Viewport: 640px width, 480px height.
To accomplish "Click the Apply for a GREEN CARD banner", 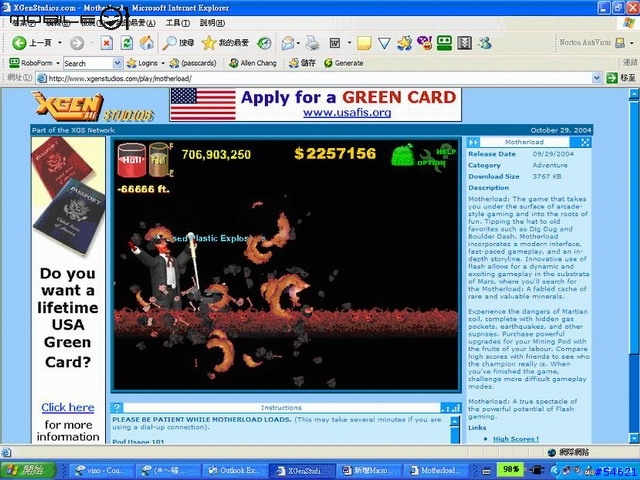I will pyautogui.click(x=316, y=105).
